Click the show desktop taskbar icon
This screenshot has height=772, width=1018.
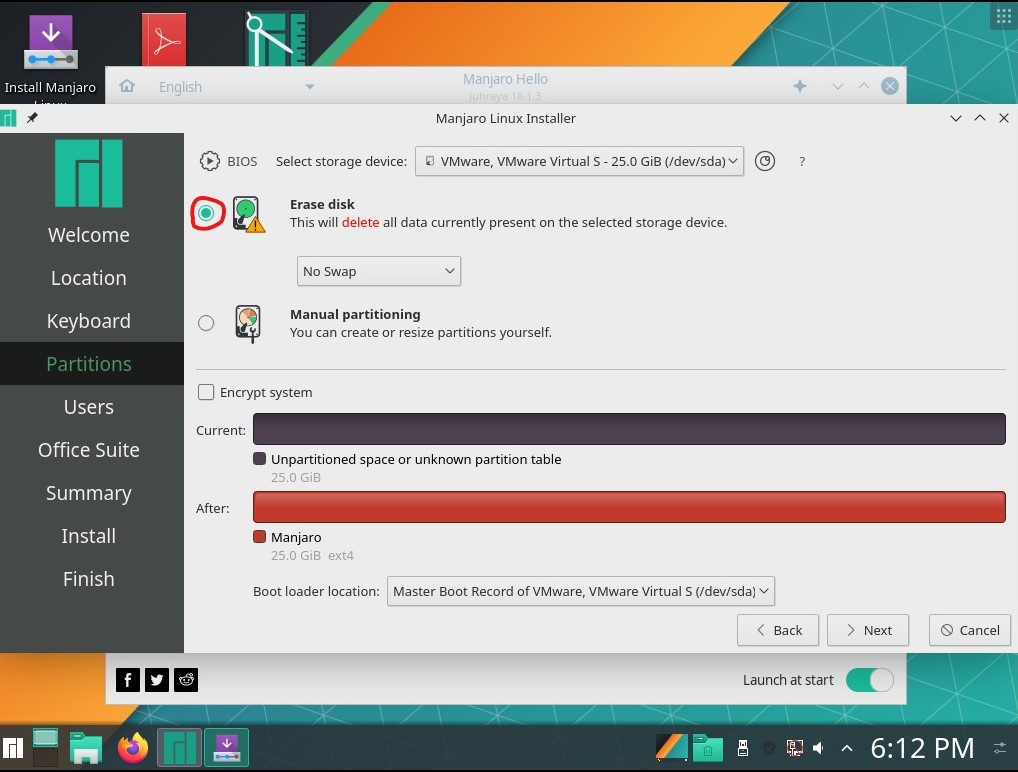pos(45,748)
